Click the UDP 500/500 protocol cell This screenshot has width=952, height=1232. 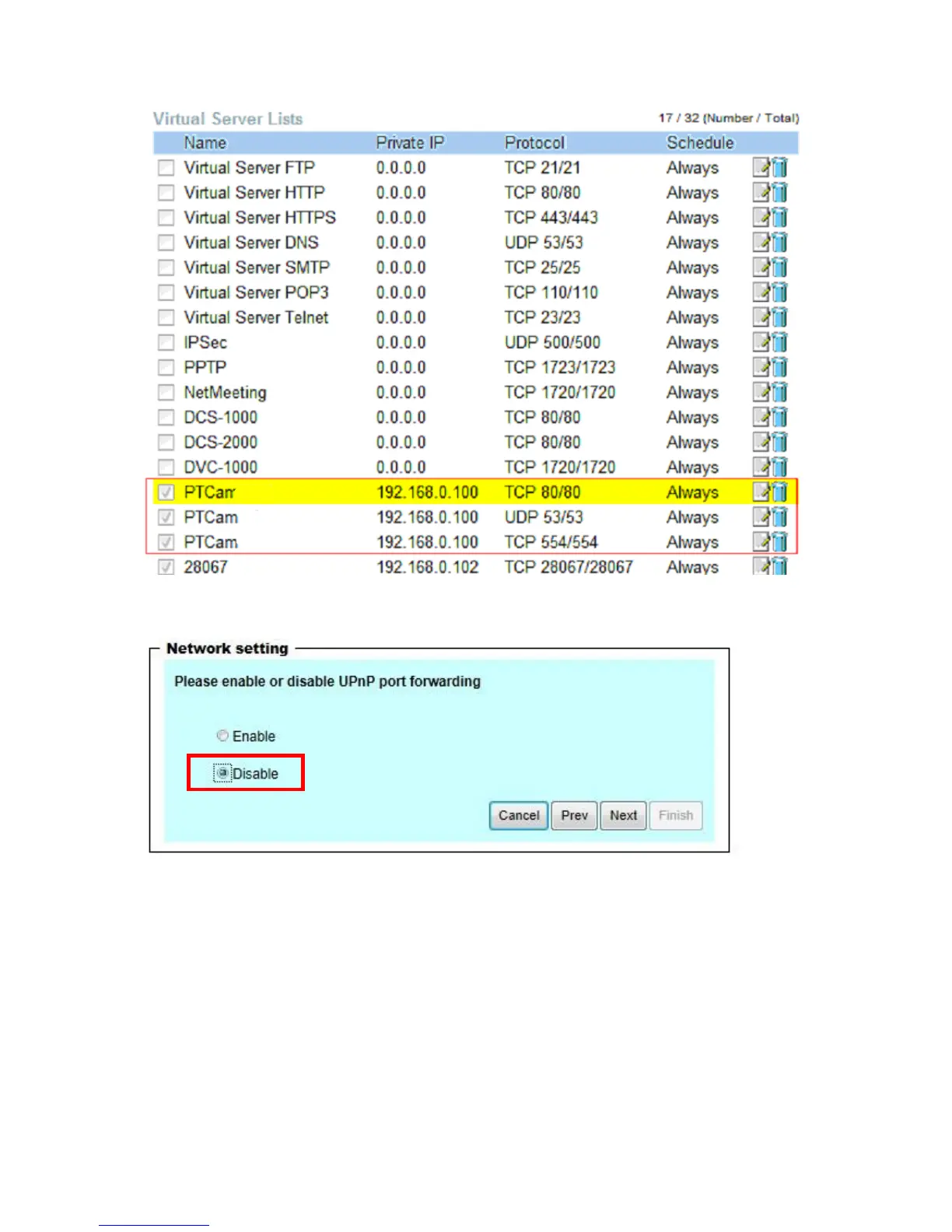click(x=552, y=342)
